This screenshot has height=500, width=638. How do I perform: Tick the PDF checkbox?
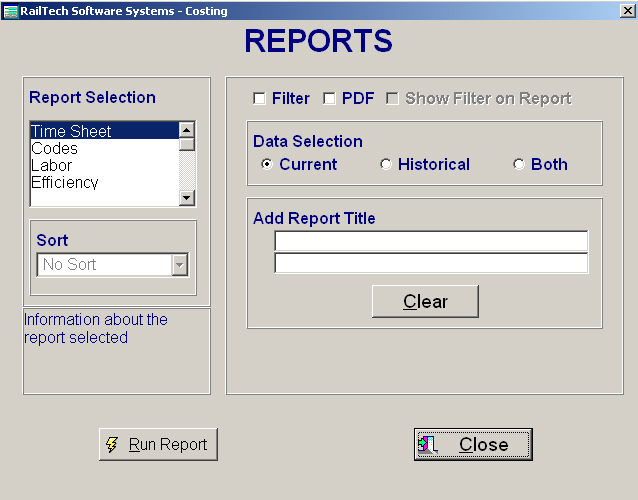click(329, 99)
